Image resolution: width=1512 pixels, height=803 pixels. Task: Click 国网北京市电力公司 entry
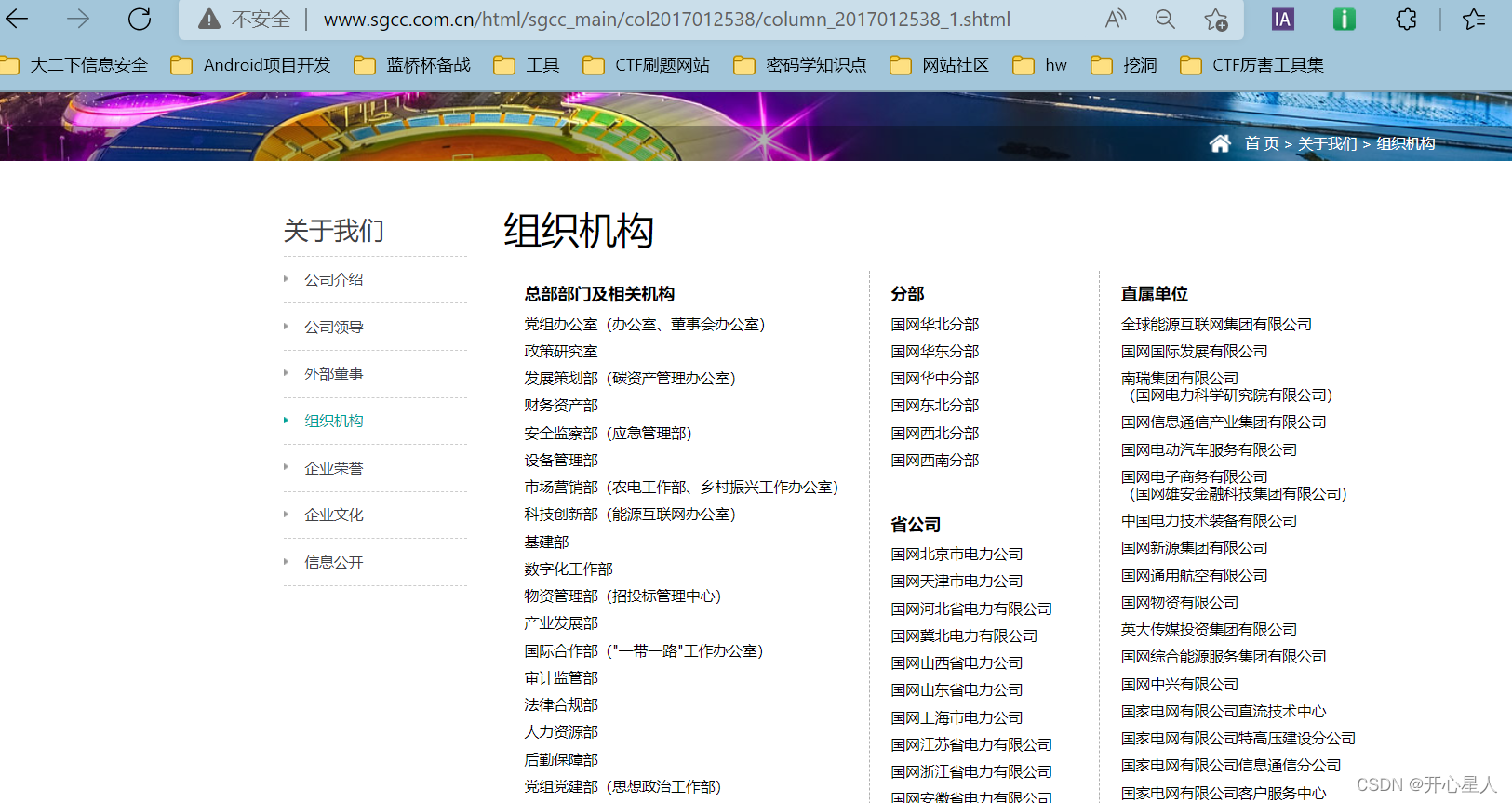pos(957,554)
